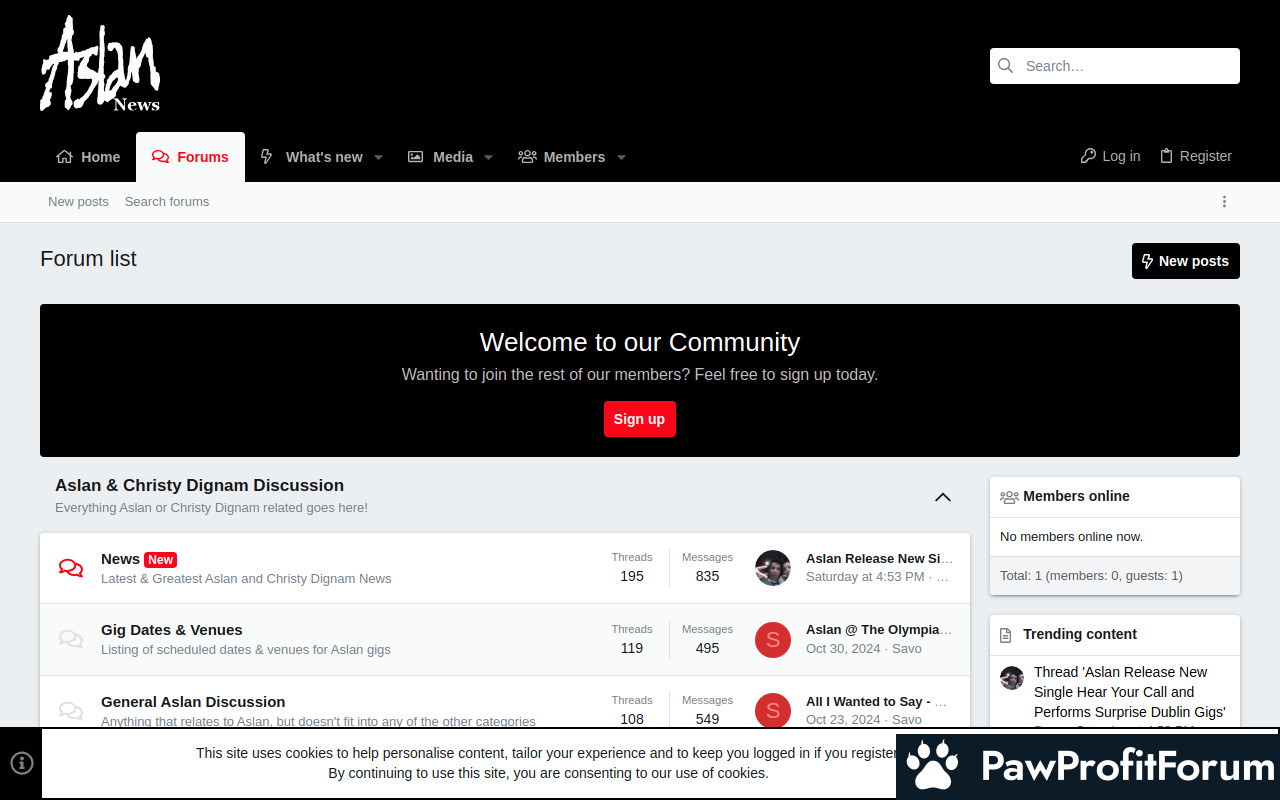Click the Trending content document icon
Screen dimensions: 1280x800
[1007, 635]
